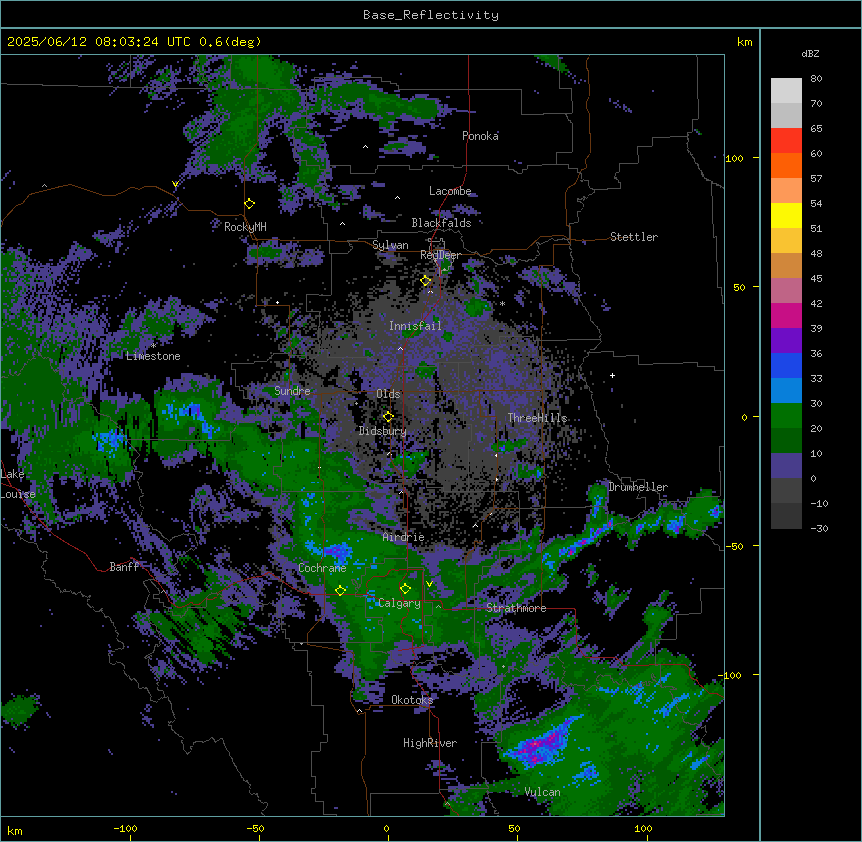This screenshot has height=842, width=862.
Task: Click the RedDeer city label
Action: coord(440,255)
